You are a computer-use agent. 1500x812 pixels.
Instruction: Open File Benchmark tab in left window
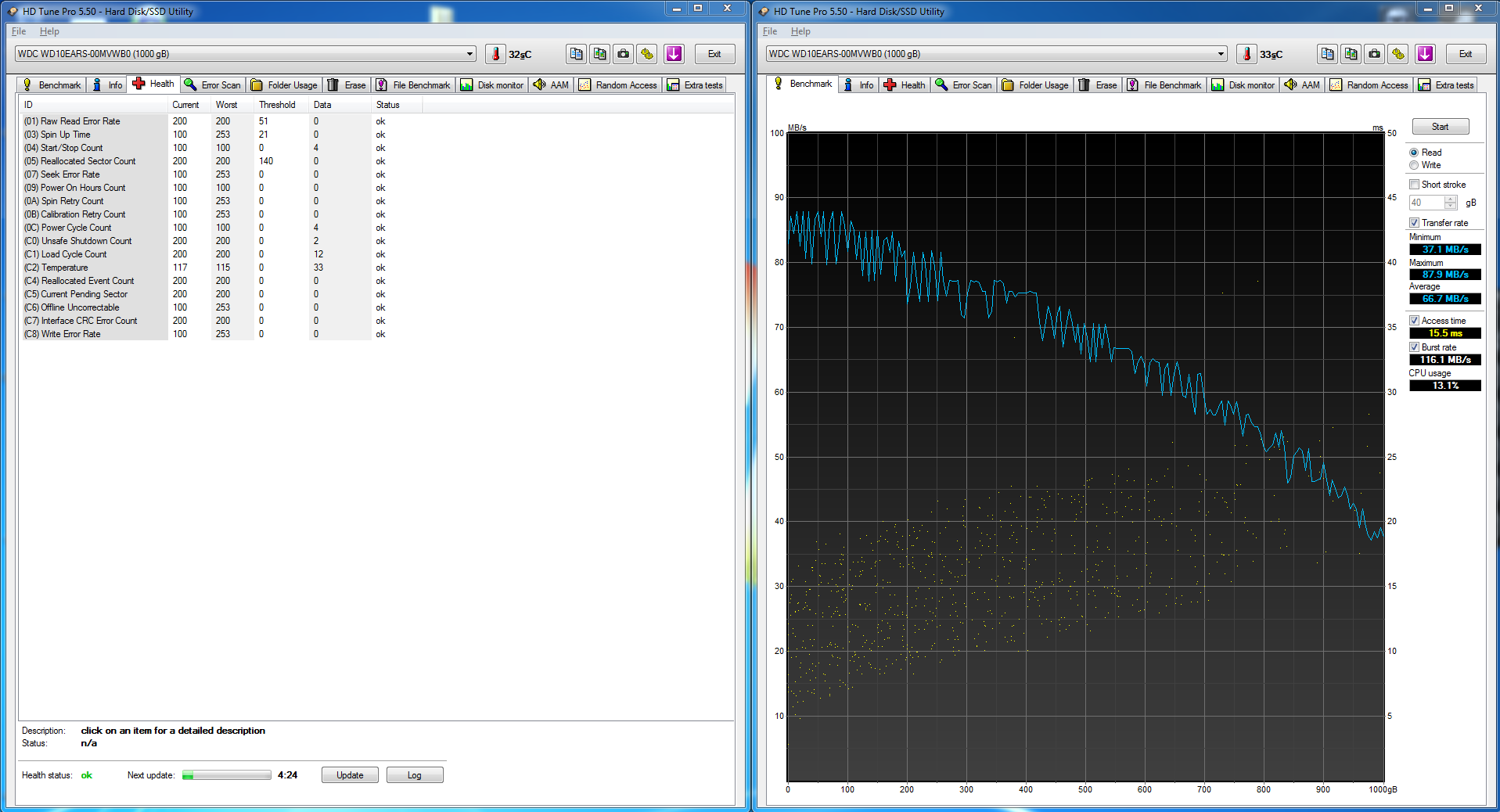[x=413, y=85]
